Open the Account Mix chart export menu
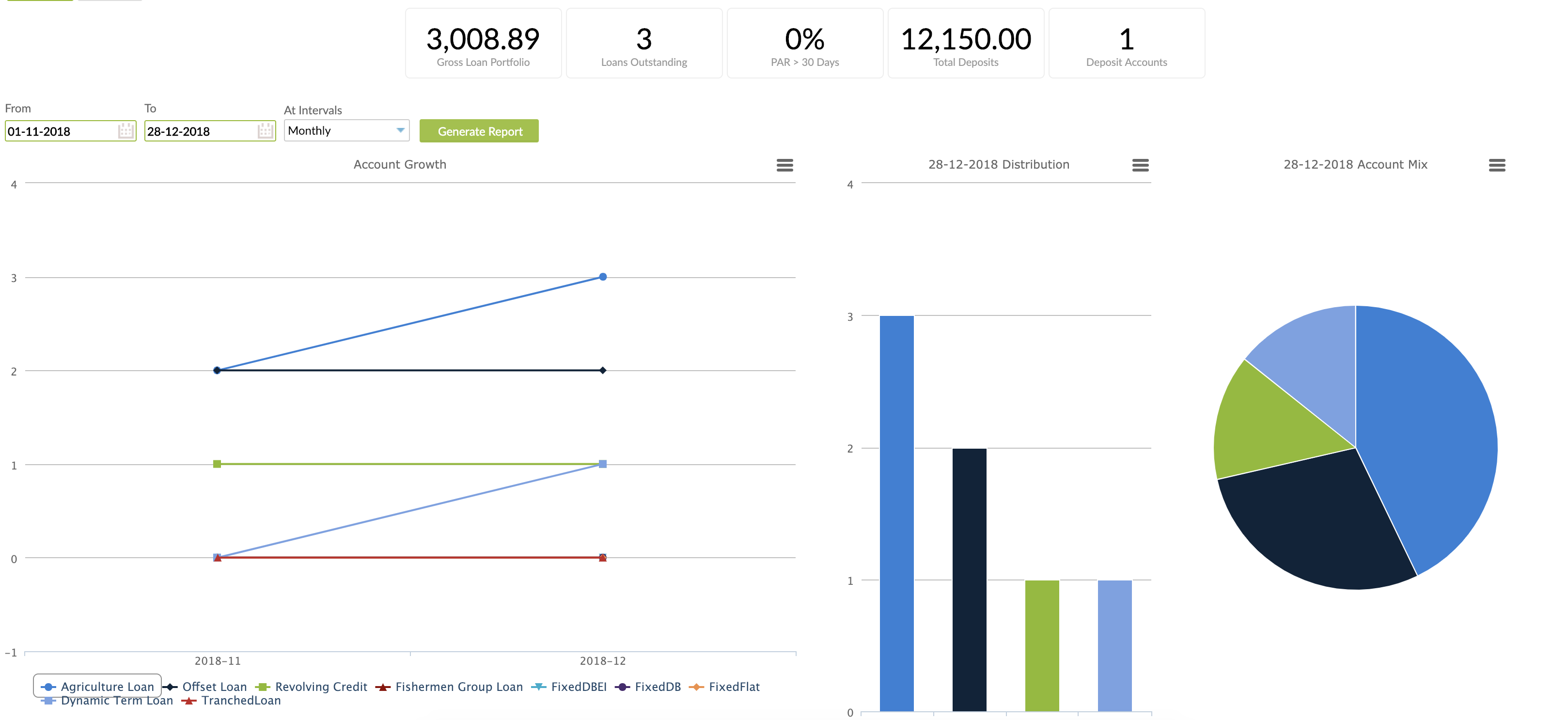 coord(1497,165)
